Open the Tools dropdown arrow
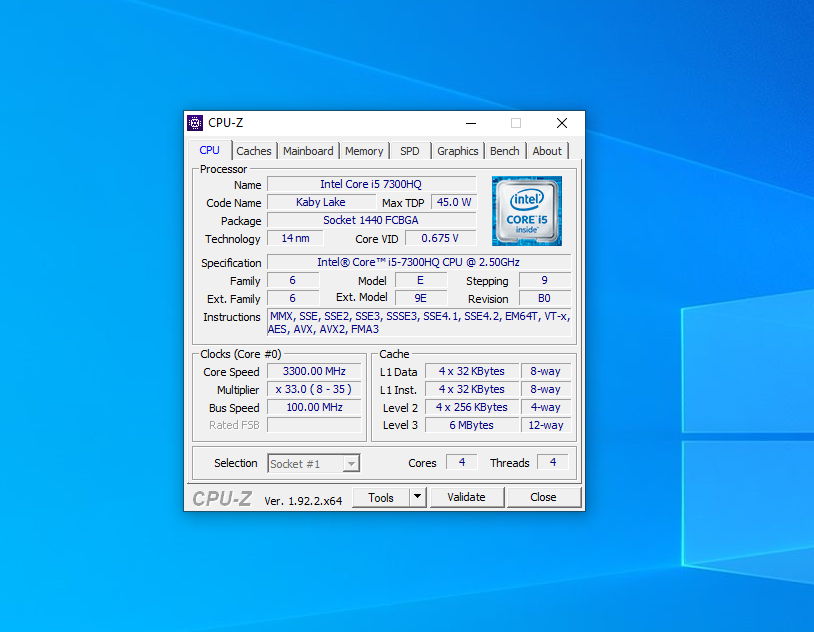 point(417,497)
